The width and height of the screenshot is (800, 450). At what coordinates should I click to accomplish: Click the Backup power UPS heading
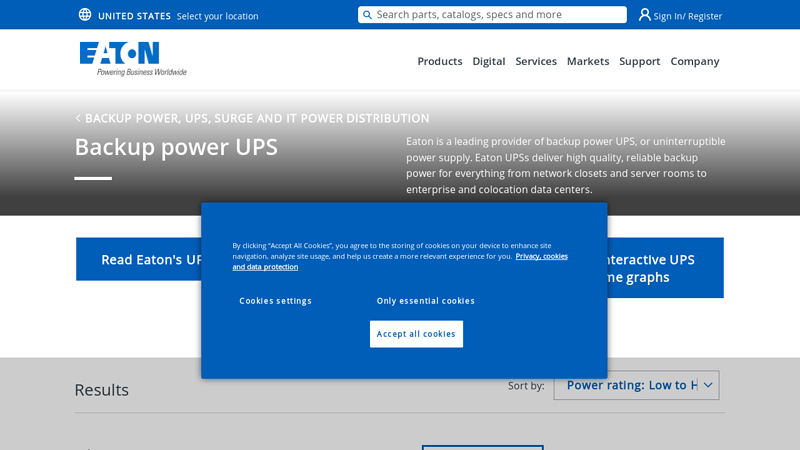[176, 147]
